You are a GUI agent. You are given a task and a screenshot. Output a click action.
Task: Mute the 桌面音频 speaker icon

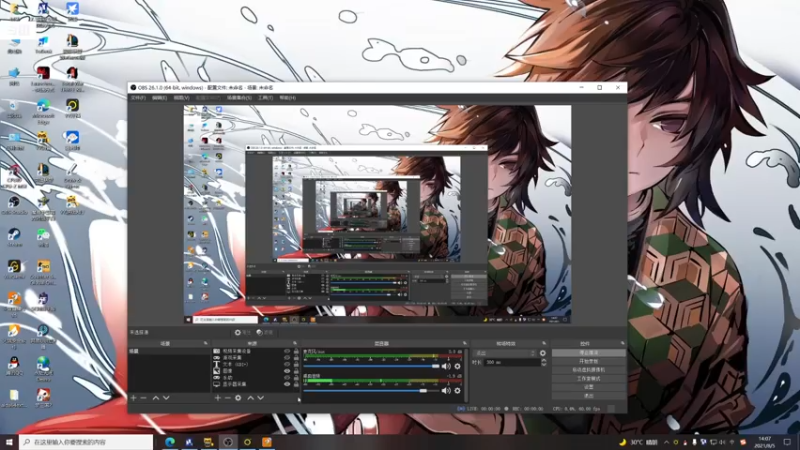[x=446, y=390]
